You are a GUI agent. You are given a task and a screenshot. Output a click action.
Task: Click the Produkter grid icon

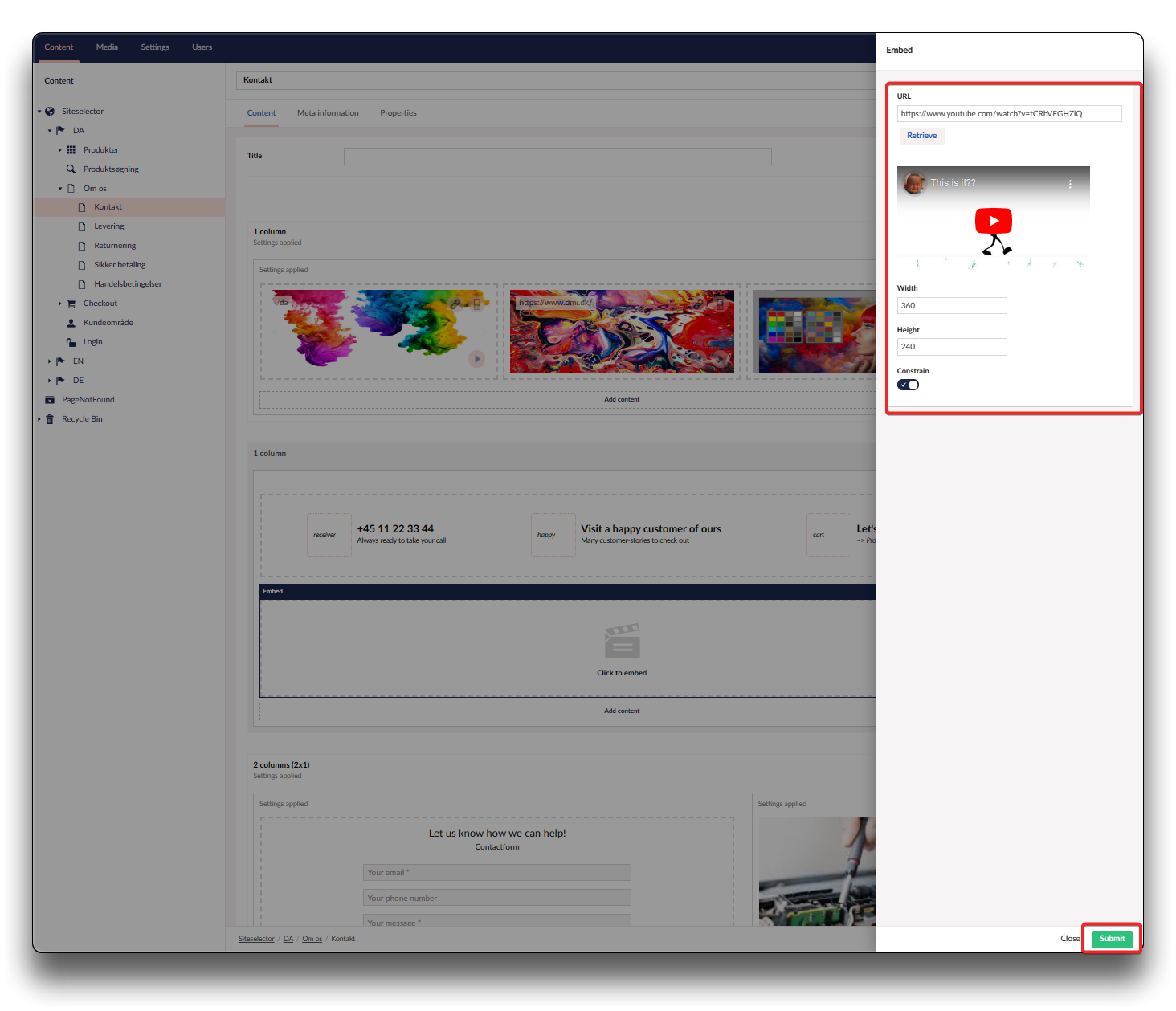click(x=71, y=150)
